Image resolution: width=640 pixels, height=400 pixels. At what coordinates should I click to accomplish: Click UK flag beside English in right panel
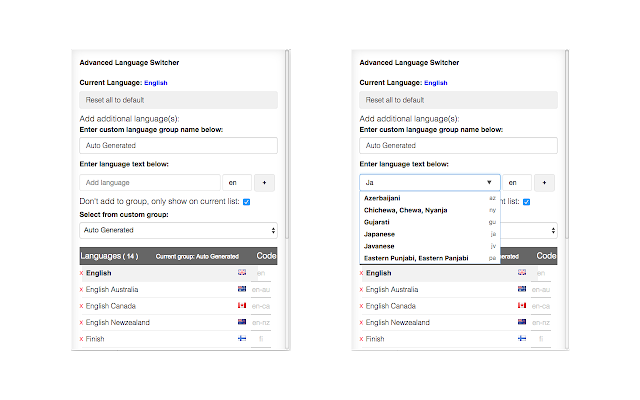522,272
